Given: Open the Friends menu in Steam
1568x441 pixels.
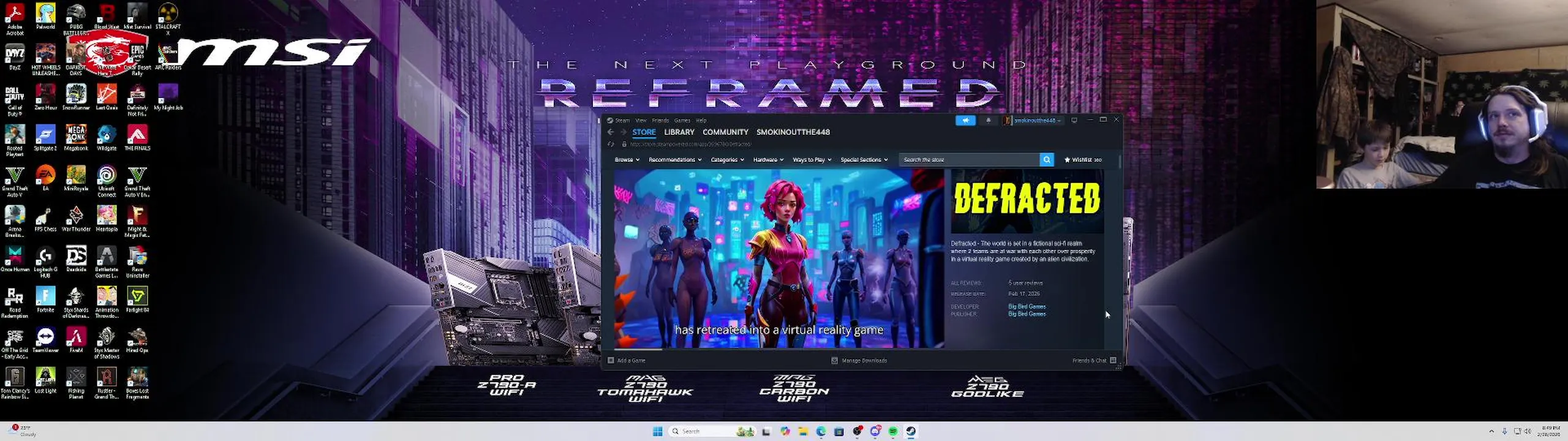Looking at the screenshot, I should click(x=660, y=120).
